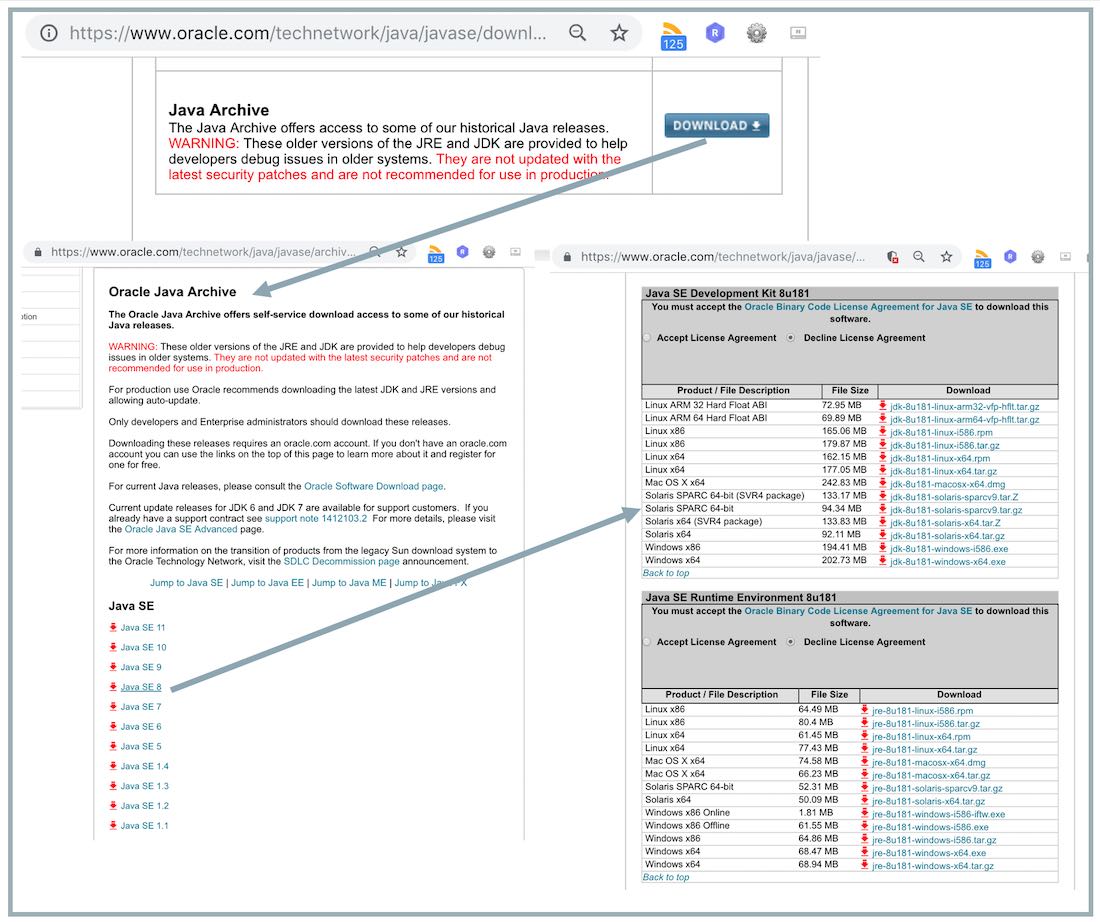Open Oracle Java SE Advanced link
The image size is (1100, 922).
point(181,529)
